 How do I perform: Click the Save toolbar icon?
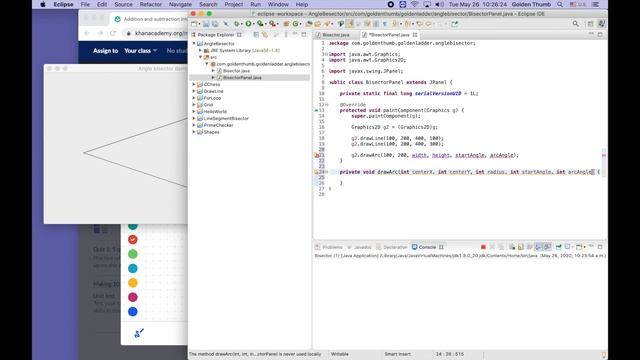pos(206,24)
